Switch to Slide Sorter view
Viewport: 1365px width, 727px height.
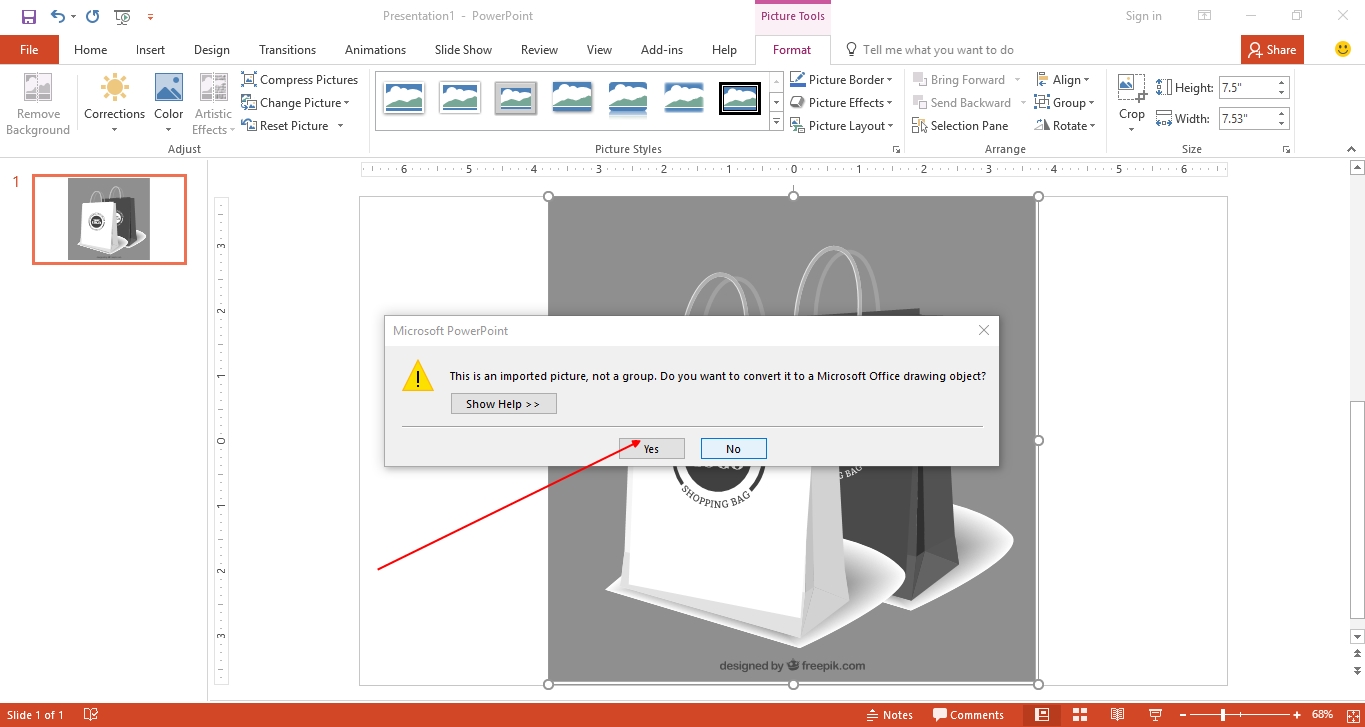[x=1080, y=714]
